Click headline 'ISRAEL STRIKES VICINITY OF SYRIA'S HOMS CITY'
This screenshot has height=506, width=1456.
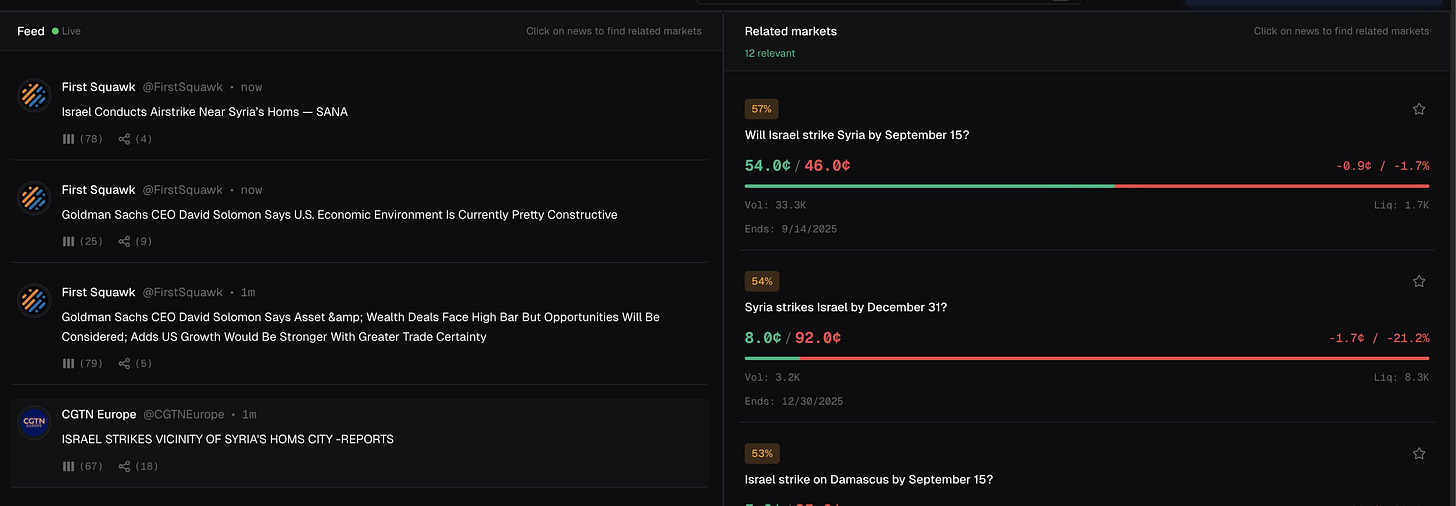[x=228, y=439]
